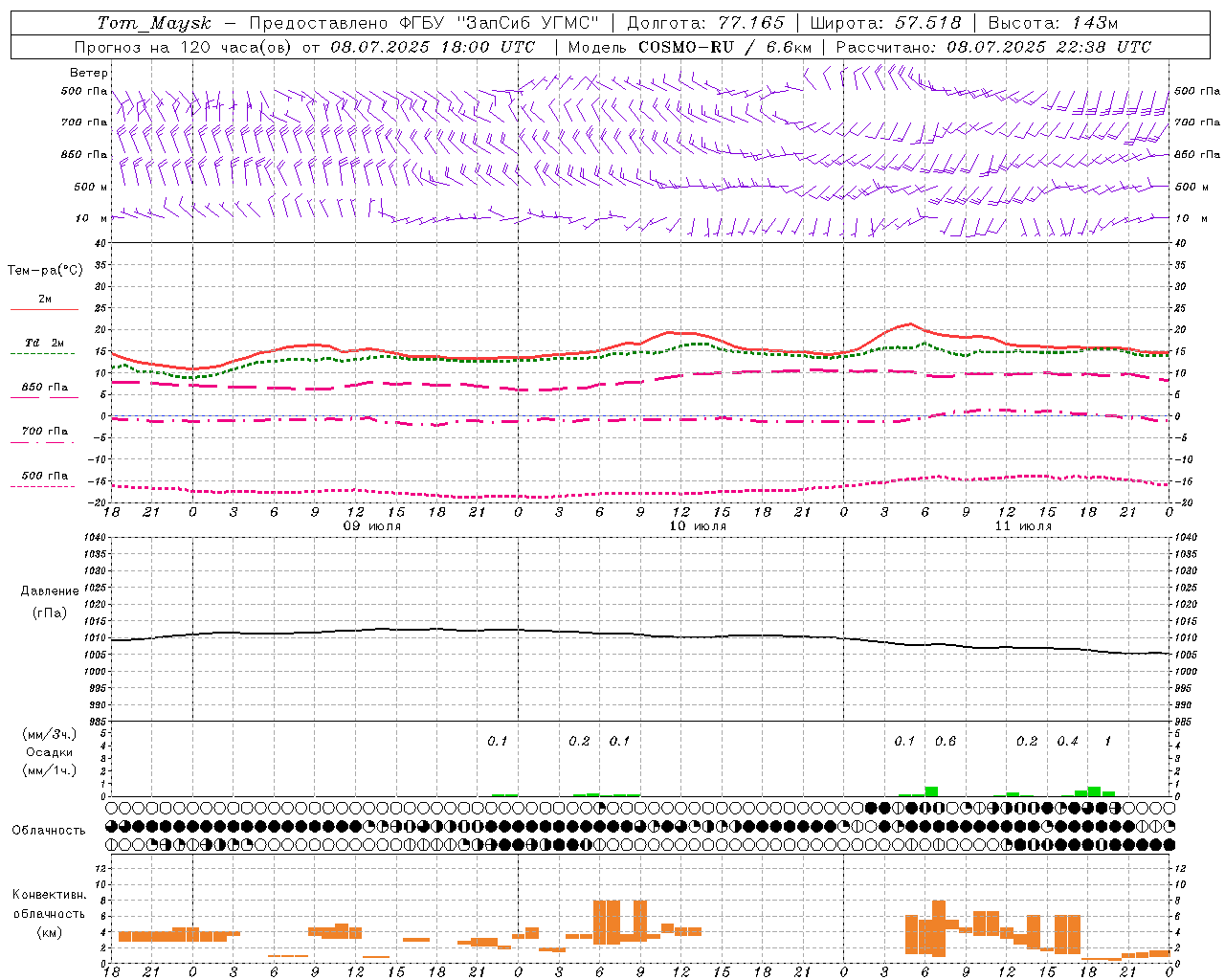Click the station title "Tom_Maysk"
Image resolution: width=1225 pixels, height=980 pixels.
(153, 23)
